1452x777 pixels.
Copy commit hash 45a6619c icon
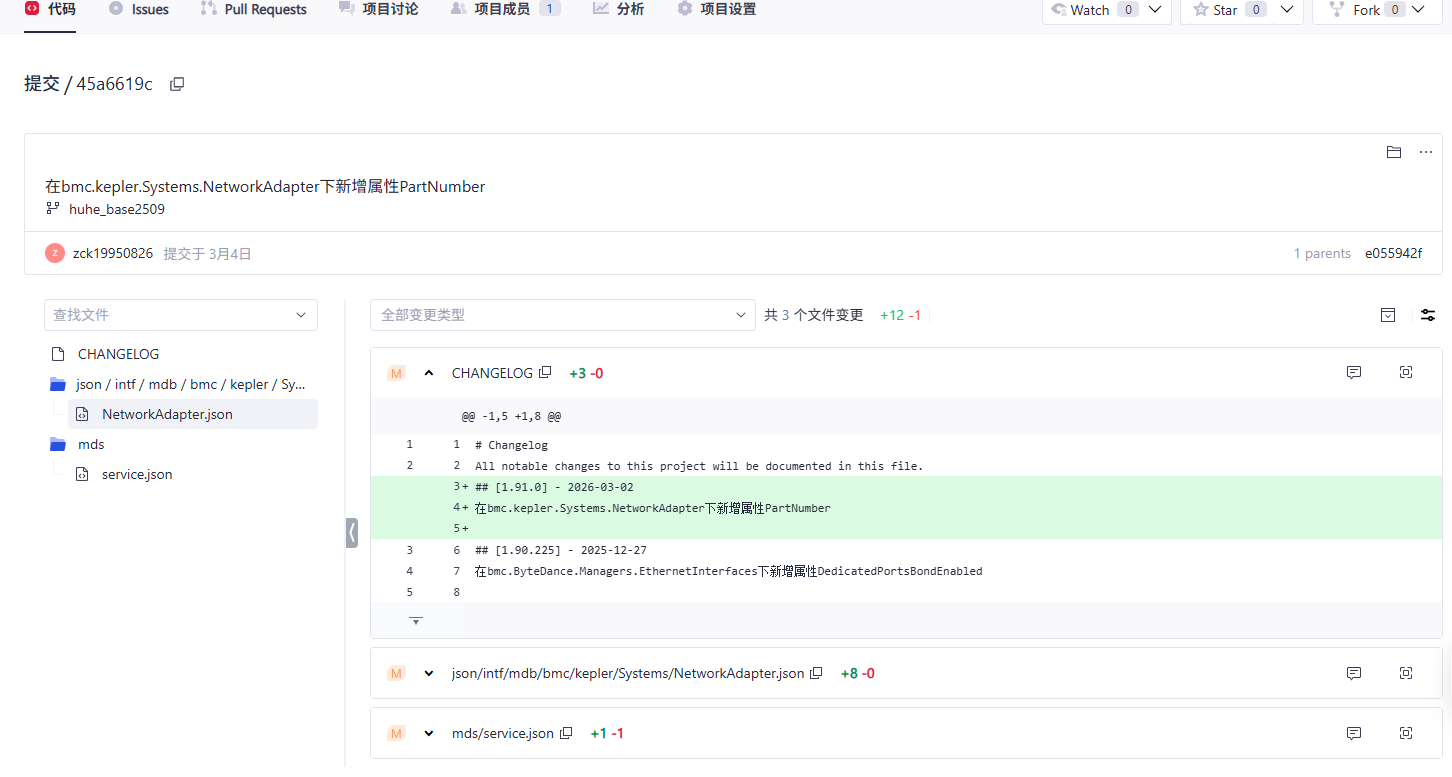(x=177, y=85)
